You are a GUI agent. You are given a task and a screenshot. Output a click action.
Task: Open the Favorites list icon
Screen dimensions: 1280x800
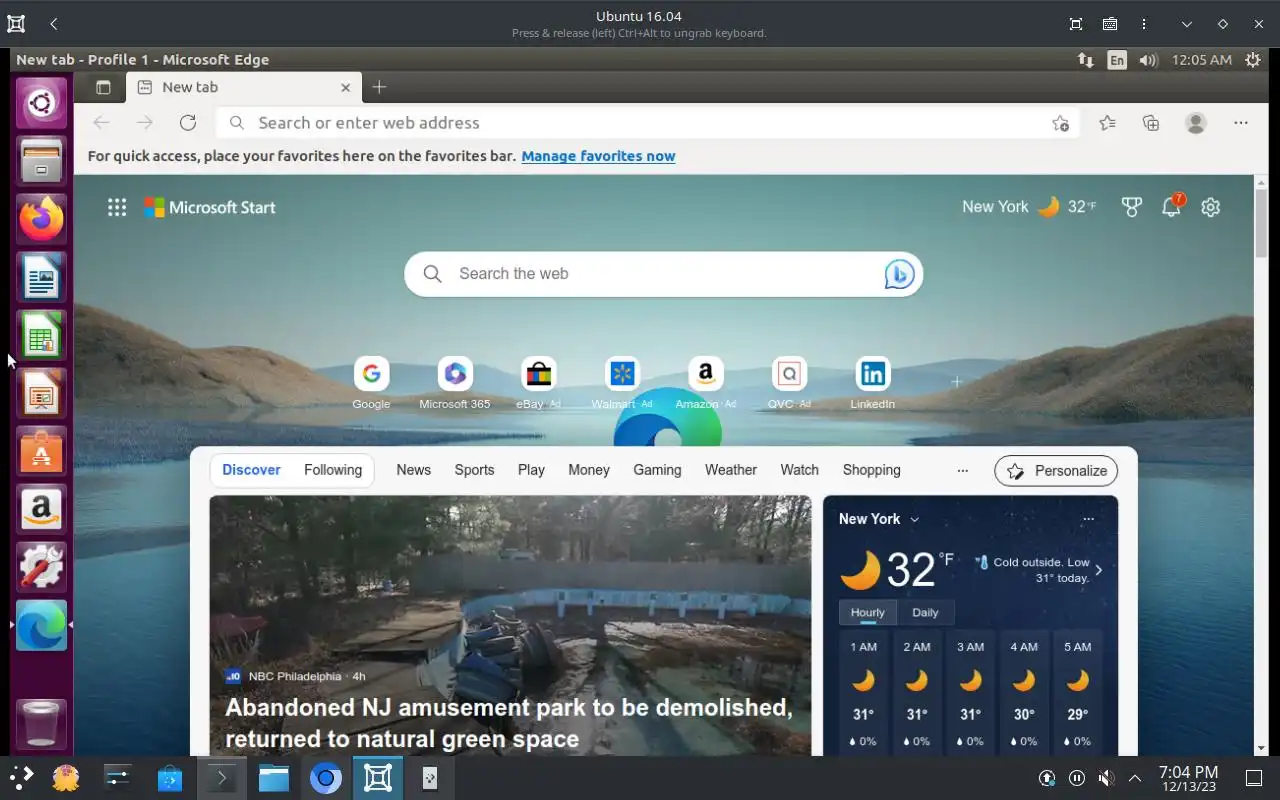click(x=1107, y=123)
